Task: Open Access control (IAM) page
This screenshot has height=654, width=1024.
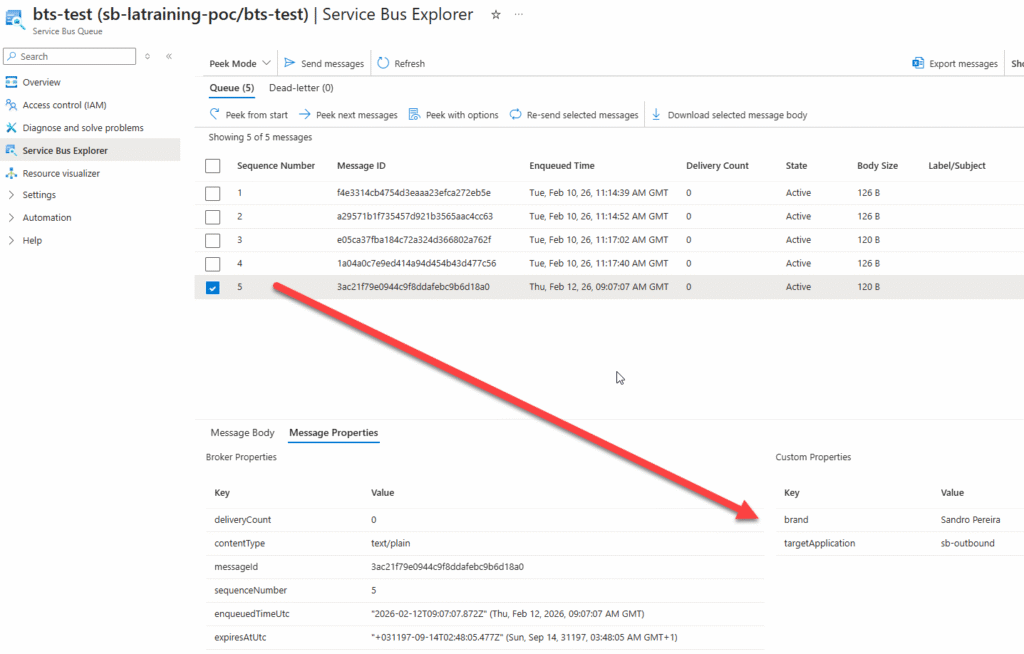Action: [64, 105]
